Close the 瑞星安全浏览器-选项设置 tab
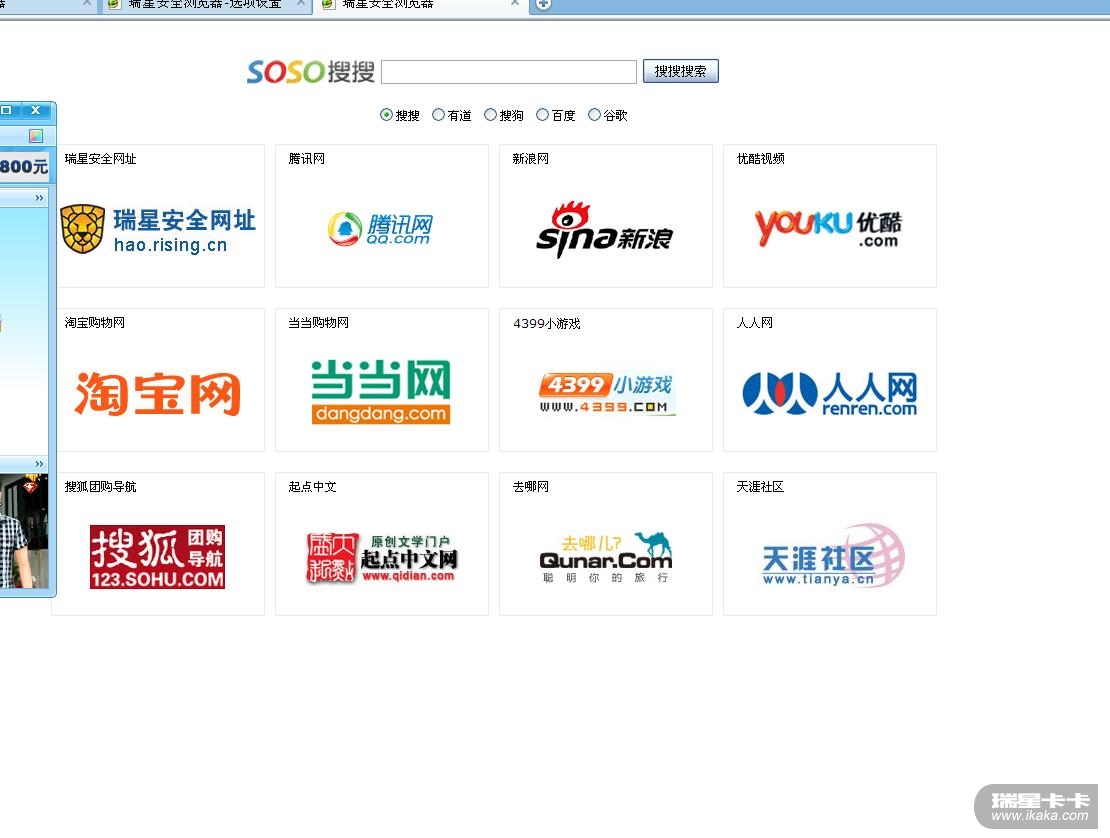The image size is (1110, 838). (301, 4)
